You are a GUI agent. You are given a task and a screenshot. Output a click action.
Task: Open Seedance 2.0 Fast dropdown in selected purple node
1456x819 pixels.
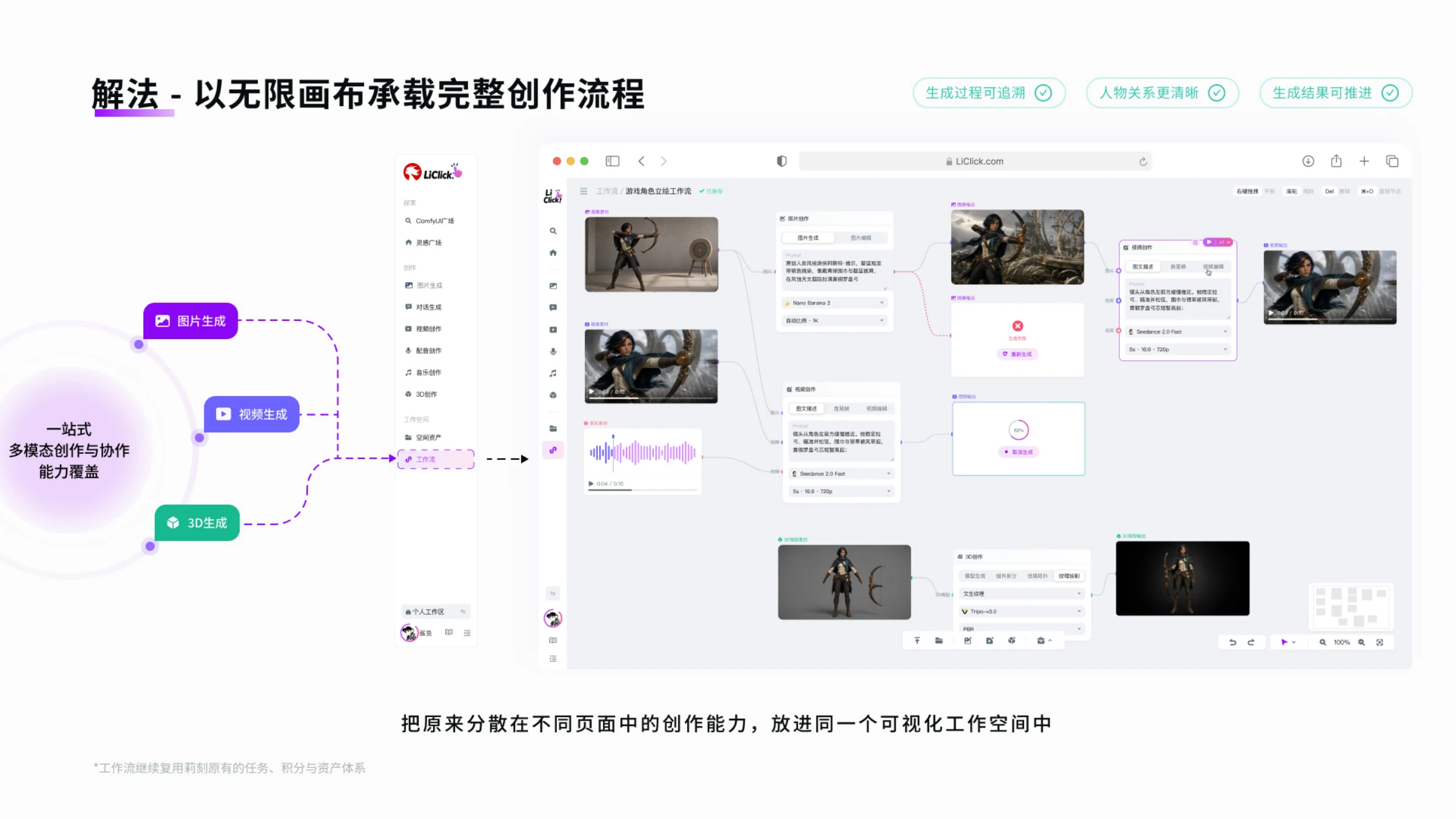[x=1178, y=332]
